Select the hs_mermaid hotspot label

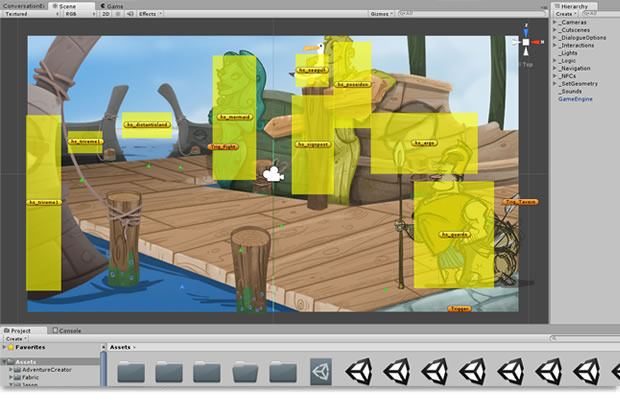234,117
